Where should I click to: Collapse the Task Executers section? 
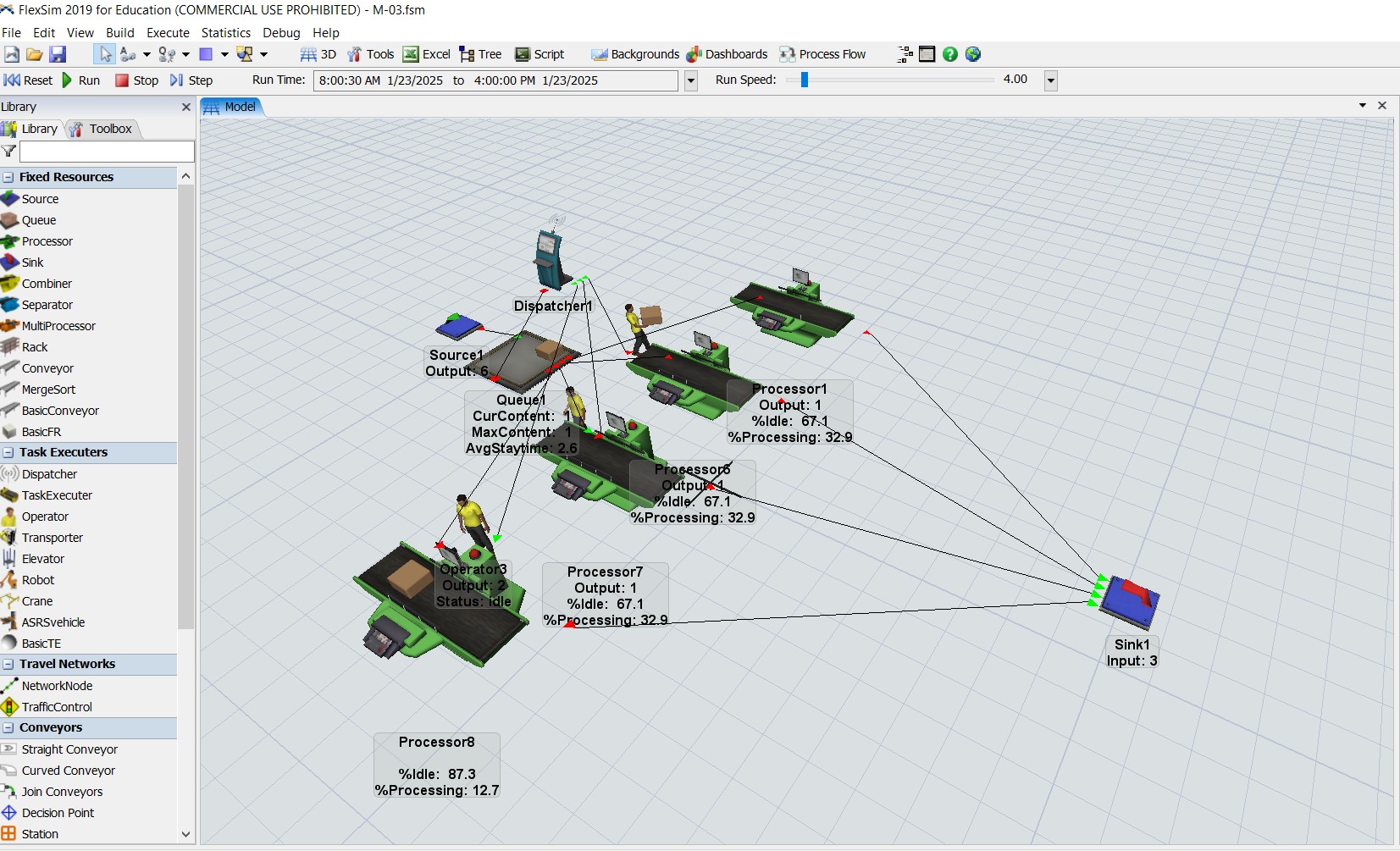tap(8, 452)
